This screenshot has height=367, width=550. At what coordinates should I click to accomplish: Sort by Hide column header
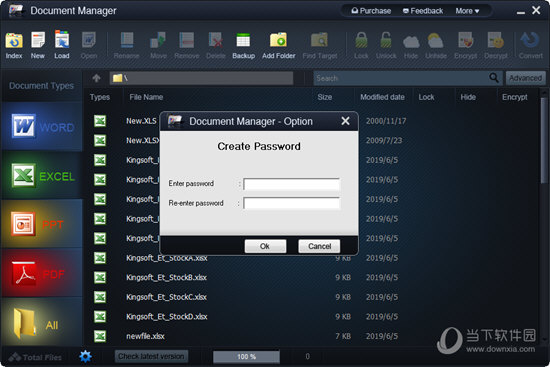[468, 97]
